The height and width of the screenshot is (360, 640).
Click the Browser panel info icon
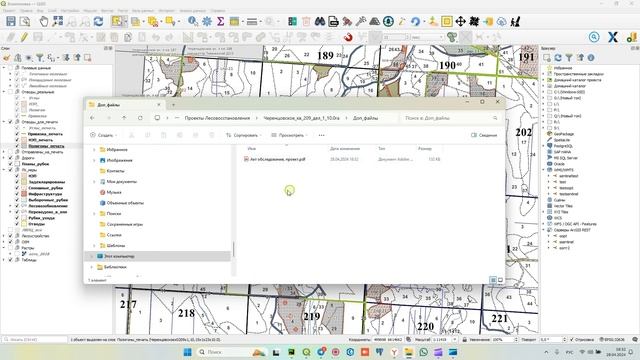(x=591, y=58)
